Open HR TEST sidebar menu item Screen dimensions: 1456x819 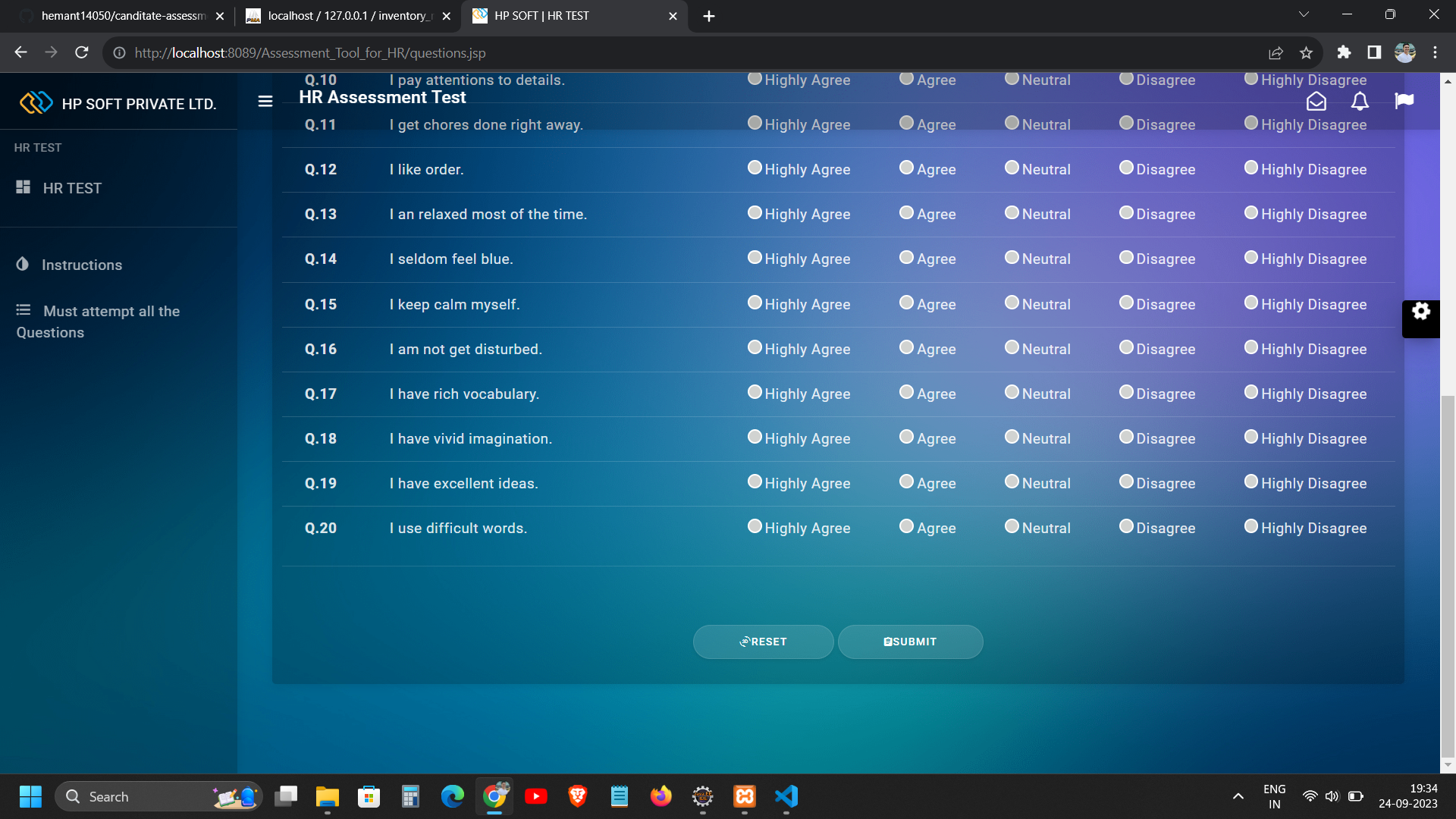(x=71, y=188)
